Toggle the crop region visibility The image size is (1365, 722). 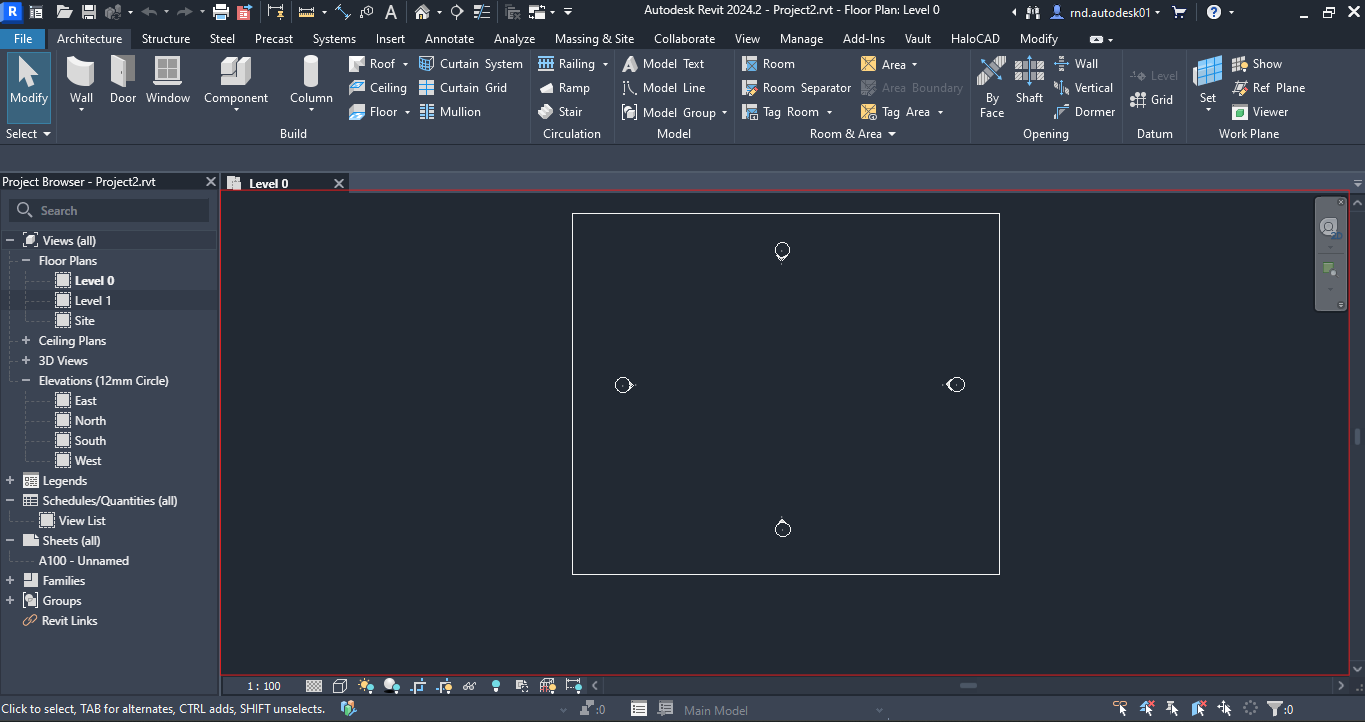pos(443,686)
